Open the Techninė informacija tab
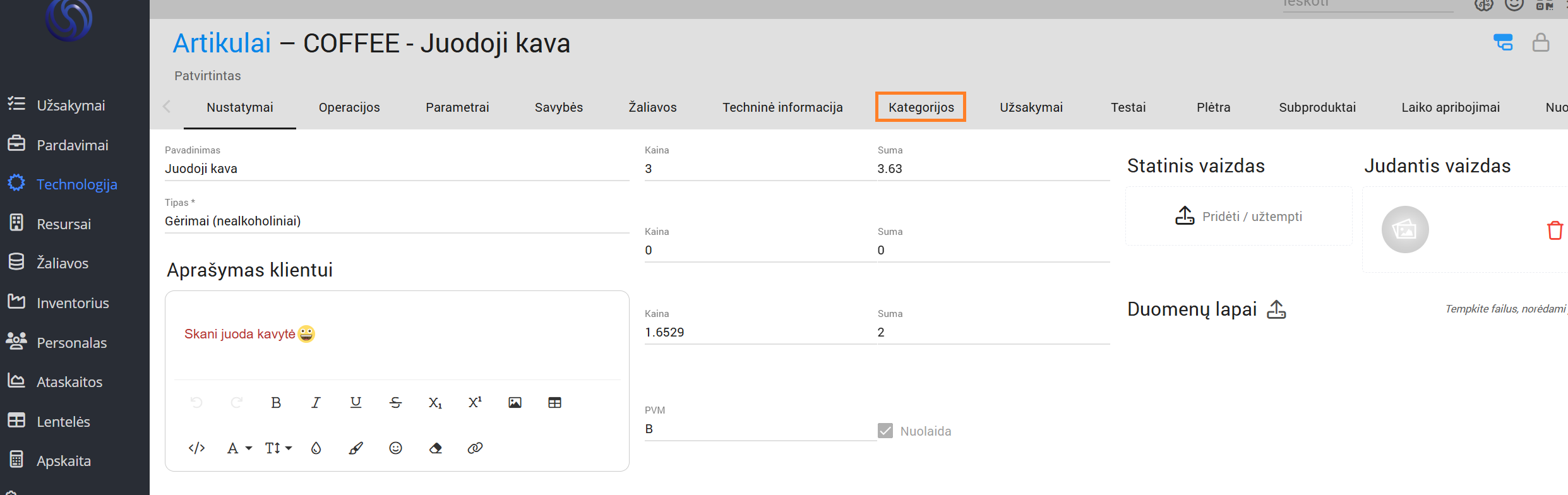Image resolution: width=1568 pixels, height=495 pixels. [x=782, y=107]
